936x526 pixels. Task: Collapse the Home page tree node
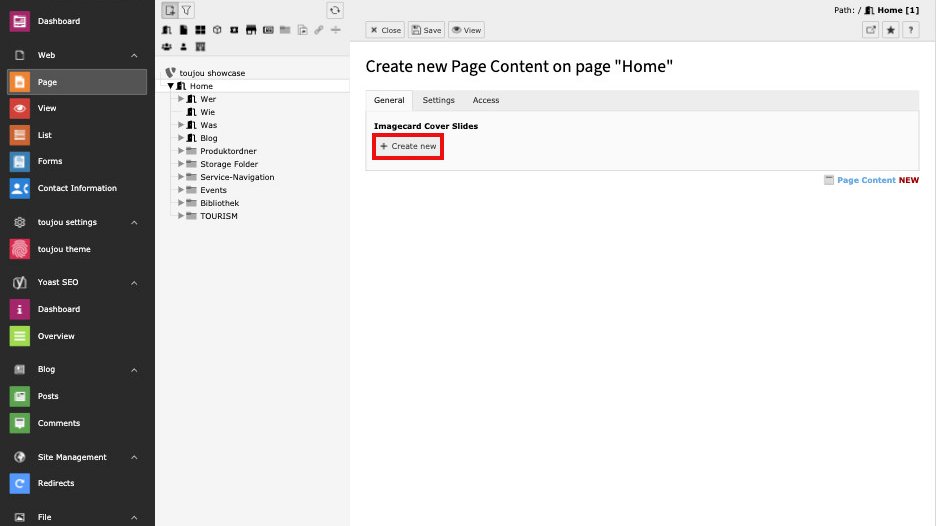point(171,86)
